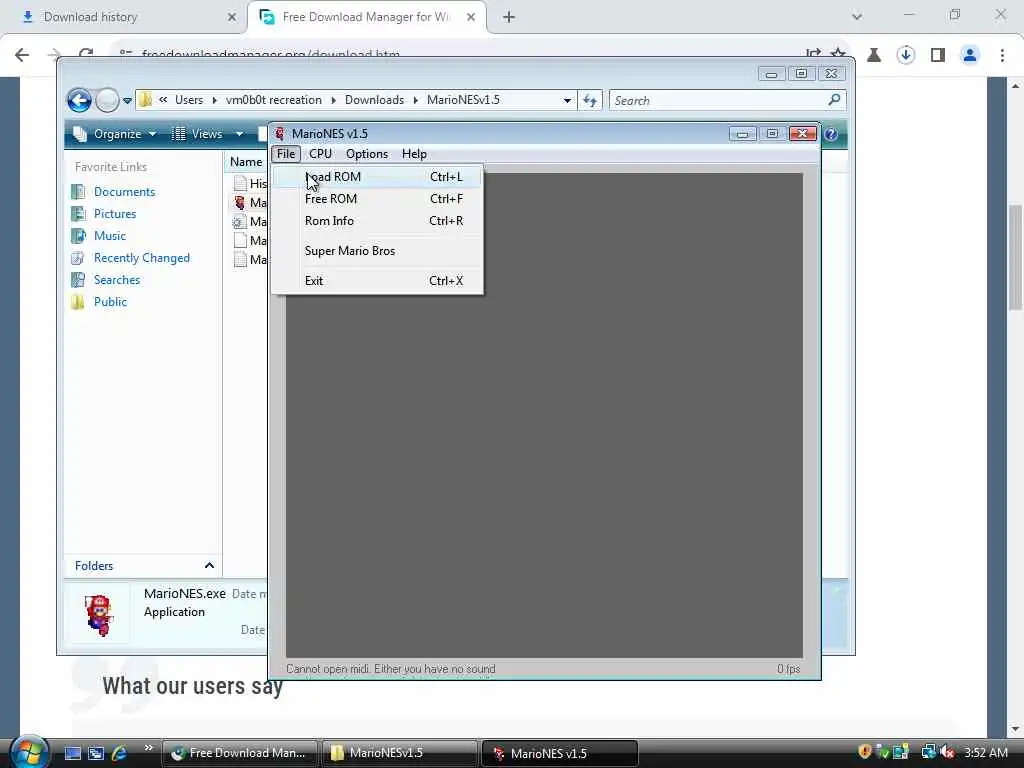
Task: Click the Music folder icon
Action: coord(78,236)
